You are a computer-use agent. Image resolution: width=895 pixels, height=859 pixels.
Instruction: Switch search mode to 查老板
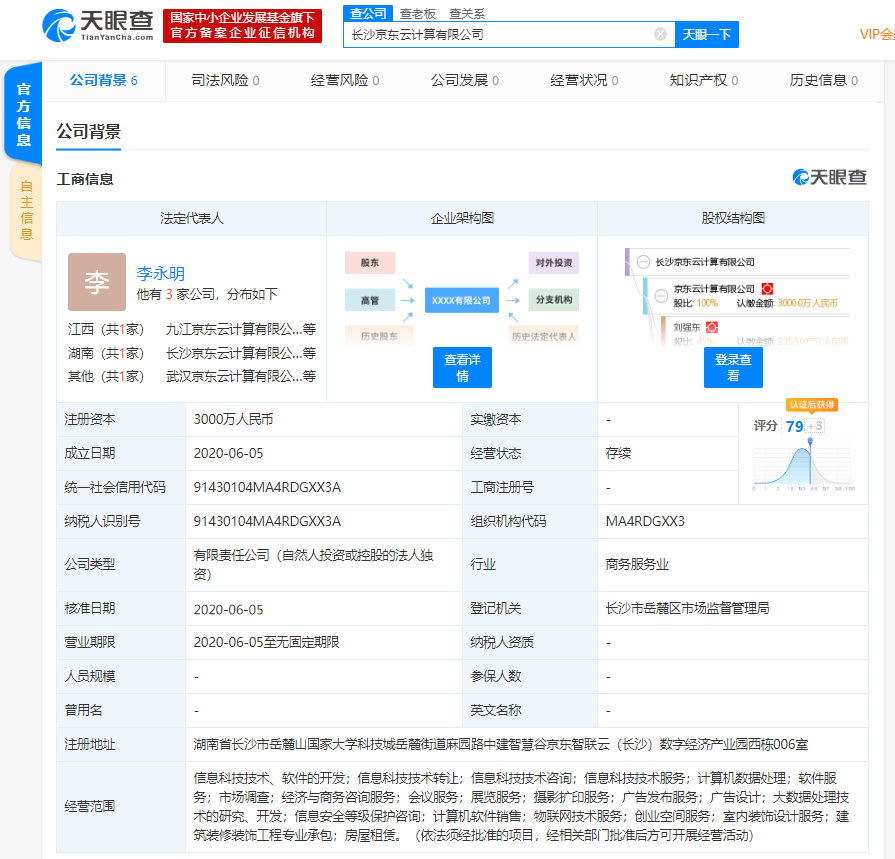[416, 13]
